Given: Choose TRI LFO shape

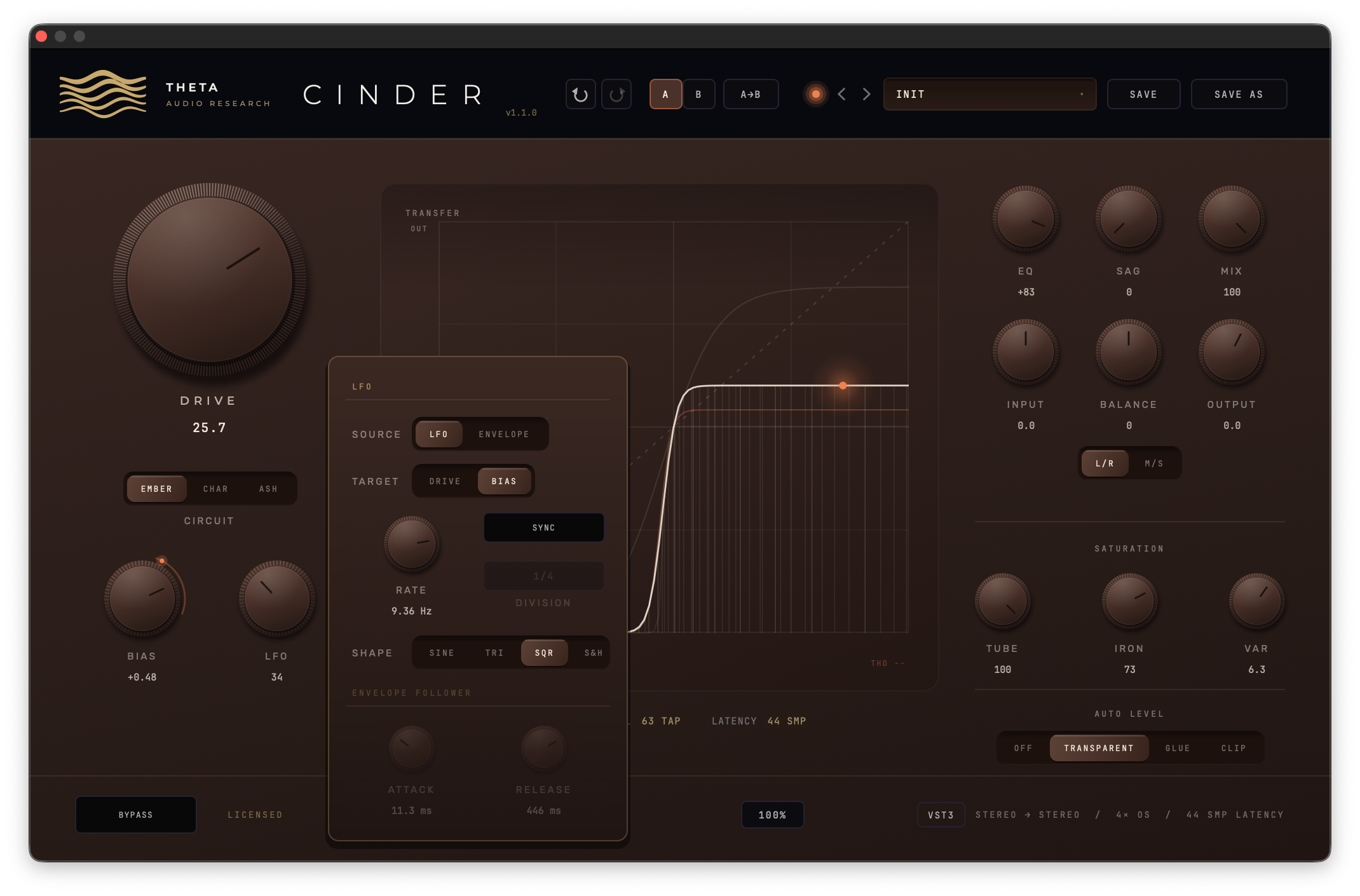Looking at the screenshot, I should [x=494, y=653].
